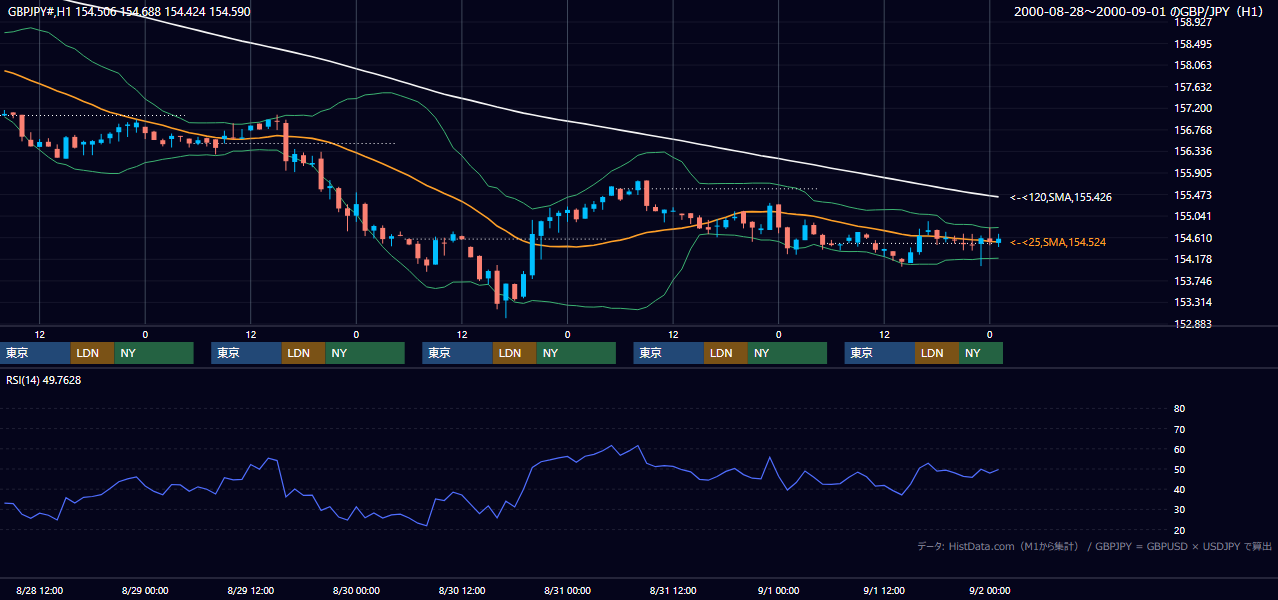Screen dimensions: 1278x600
Task: Select the NY session bar for 9/1
Action: pos(981,353)
